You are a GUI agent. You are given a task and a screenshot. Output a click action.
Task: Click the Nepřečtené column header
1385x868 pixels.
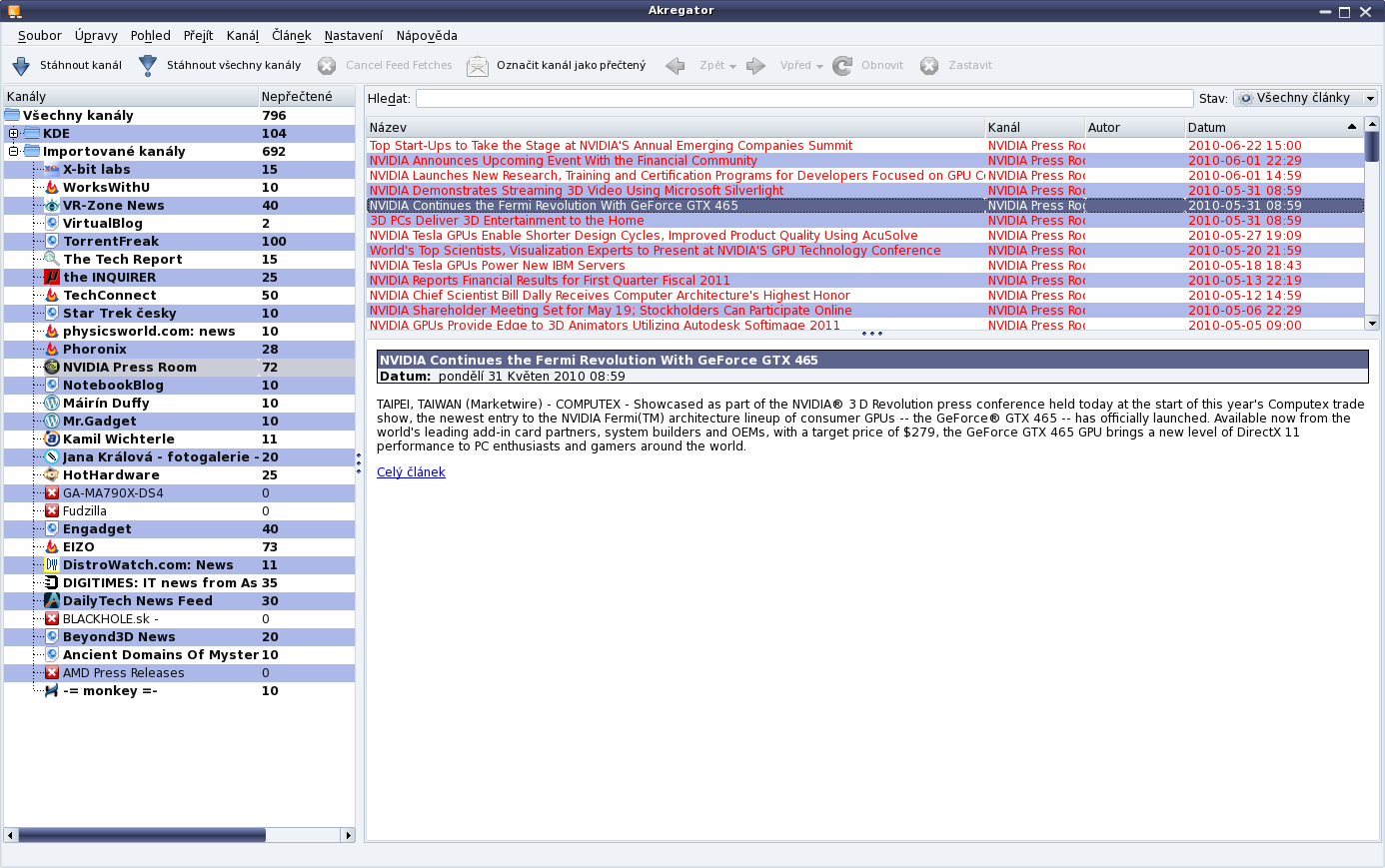point(307,97)
